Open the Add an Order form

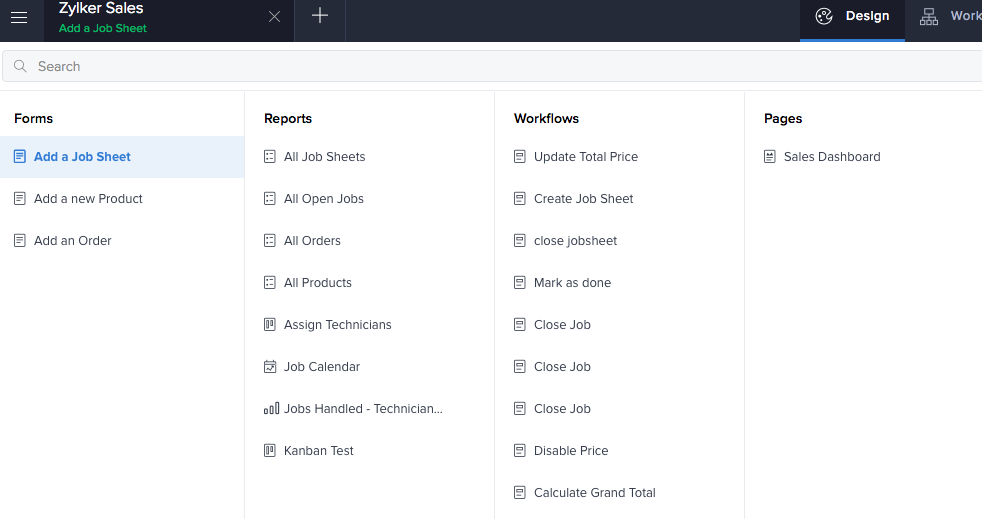[72, 241]
